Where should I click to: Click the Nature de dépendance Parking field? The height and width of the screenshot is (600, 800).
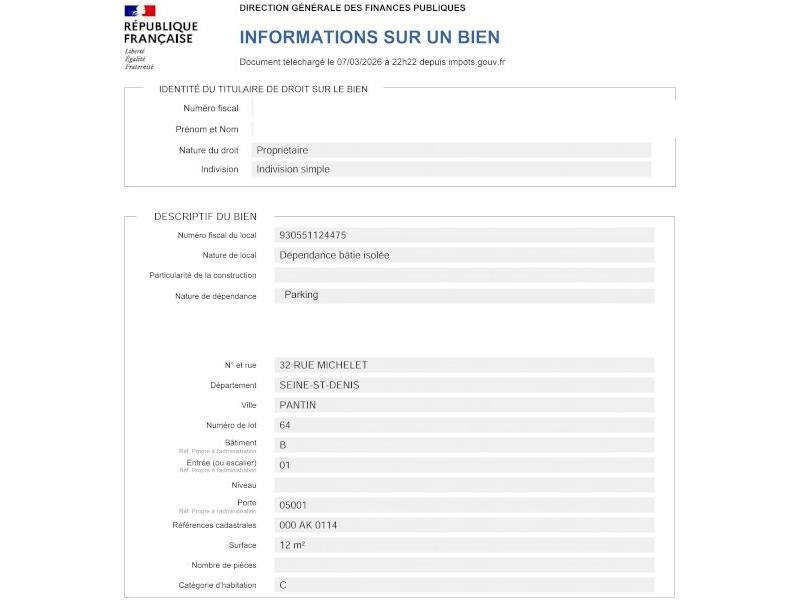(x=464, y=296)
